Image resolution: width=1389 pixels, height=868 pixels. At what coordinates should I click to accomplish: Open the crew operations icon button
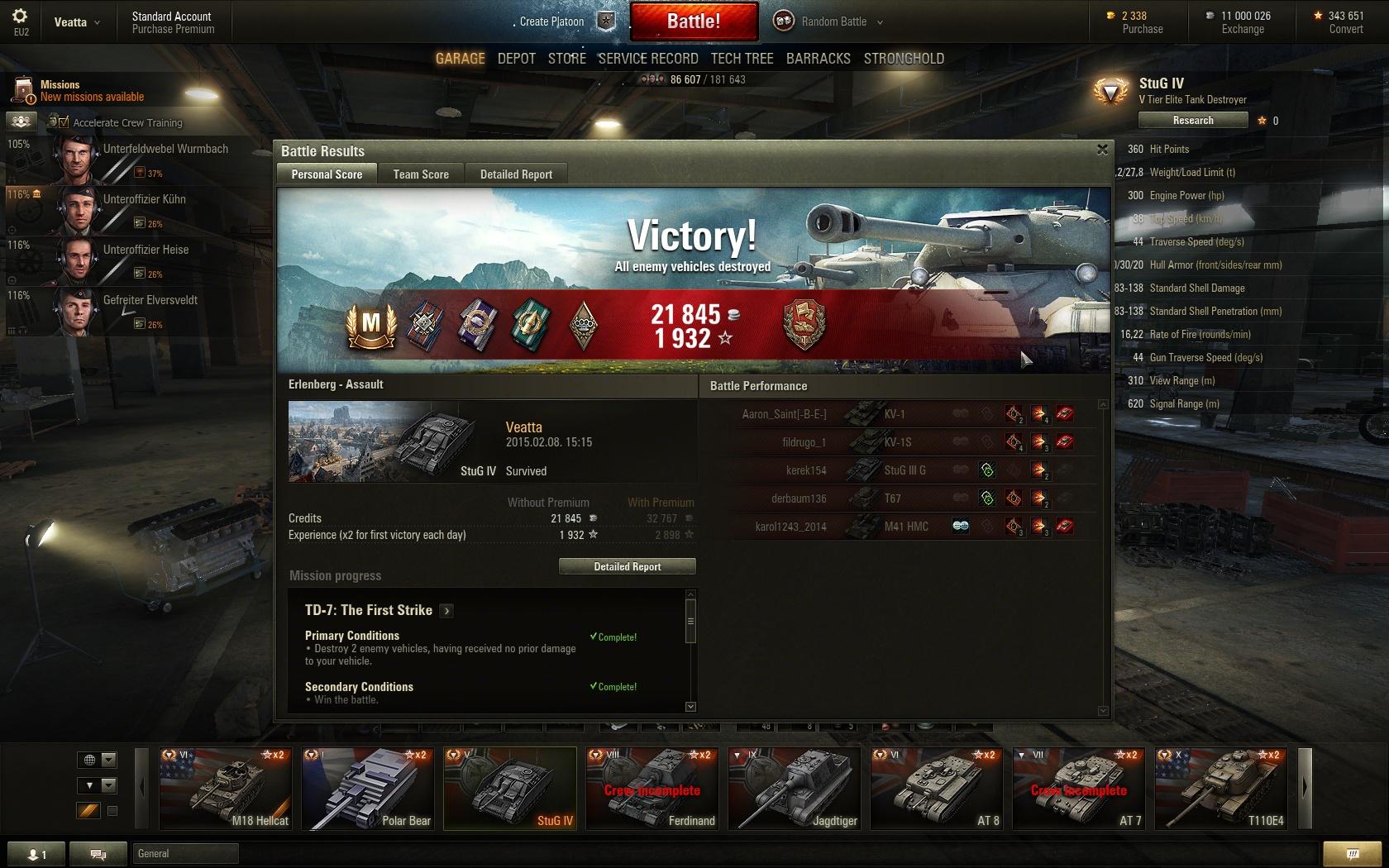coord(21,122)
